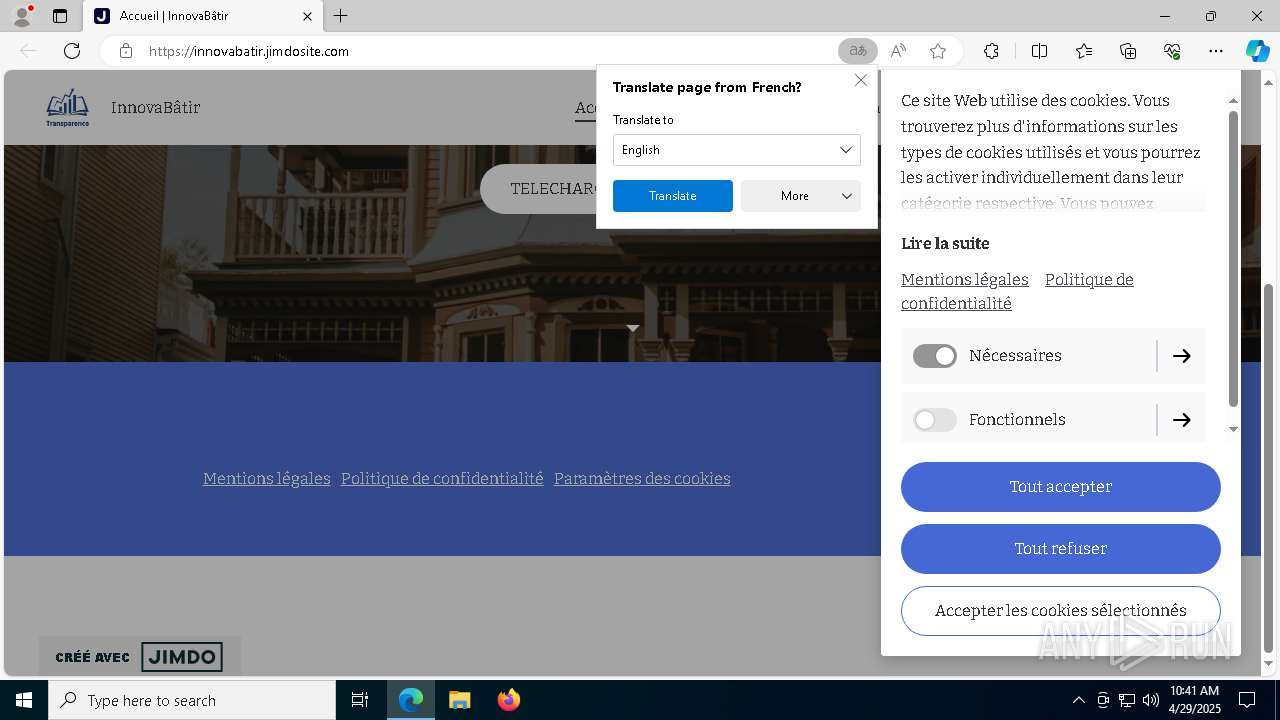Expand Lire la suite in cookie banner
This screenshot has height=720, width=1280.
[x=945, y=243]
